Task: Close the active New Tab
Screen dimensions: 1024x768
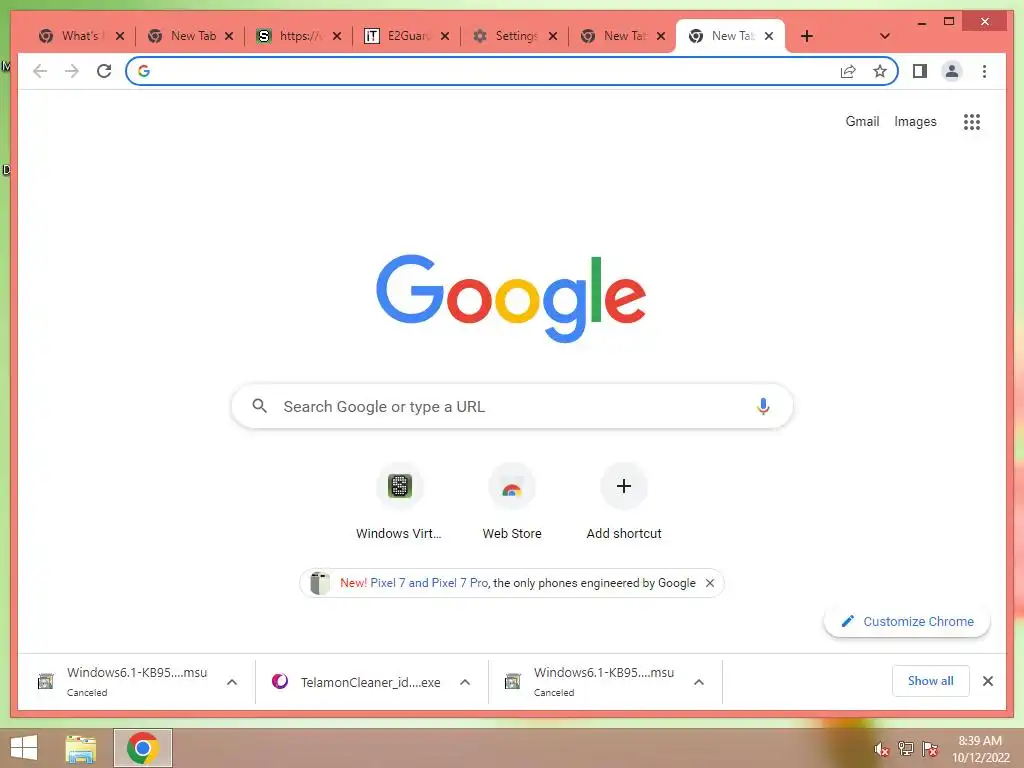Action: [769, 36]
